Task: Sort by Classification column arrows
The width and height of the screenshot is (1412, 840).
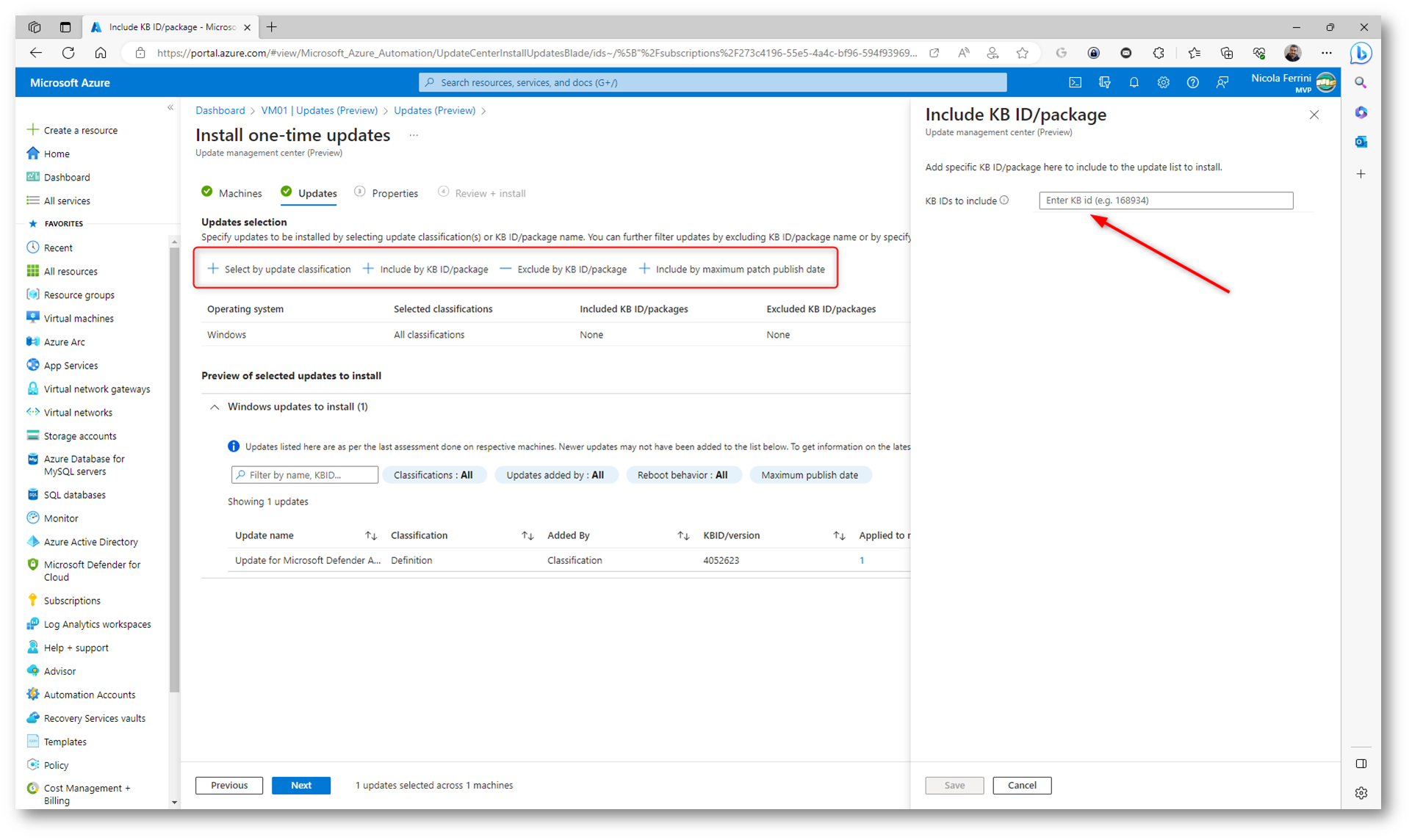Action: pyautogui.click(x=527, y=536)
